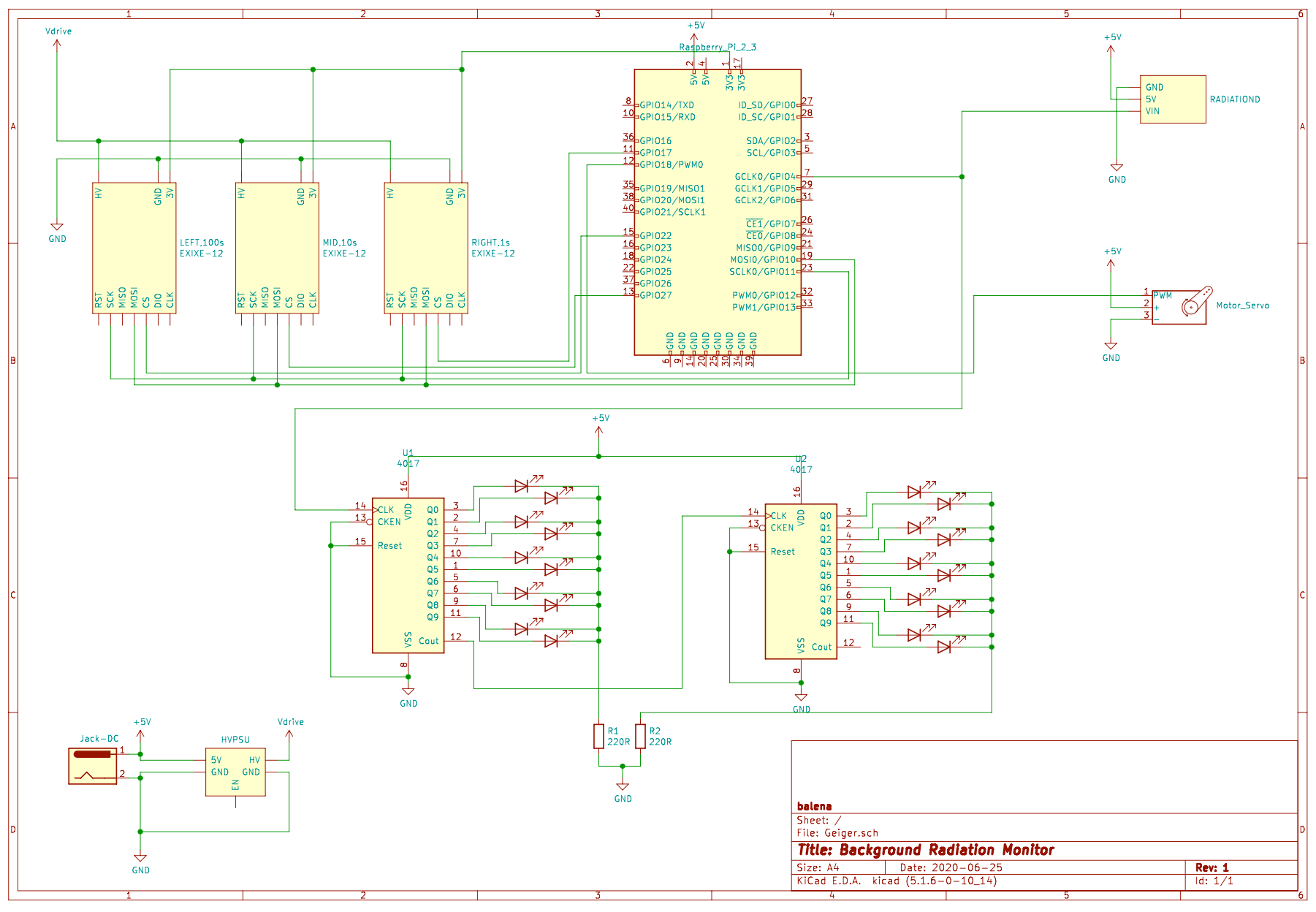Click the RADIATIOND module block
The width and height of the screenshot is (1316, 912).
[x=1173, y=99]
